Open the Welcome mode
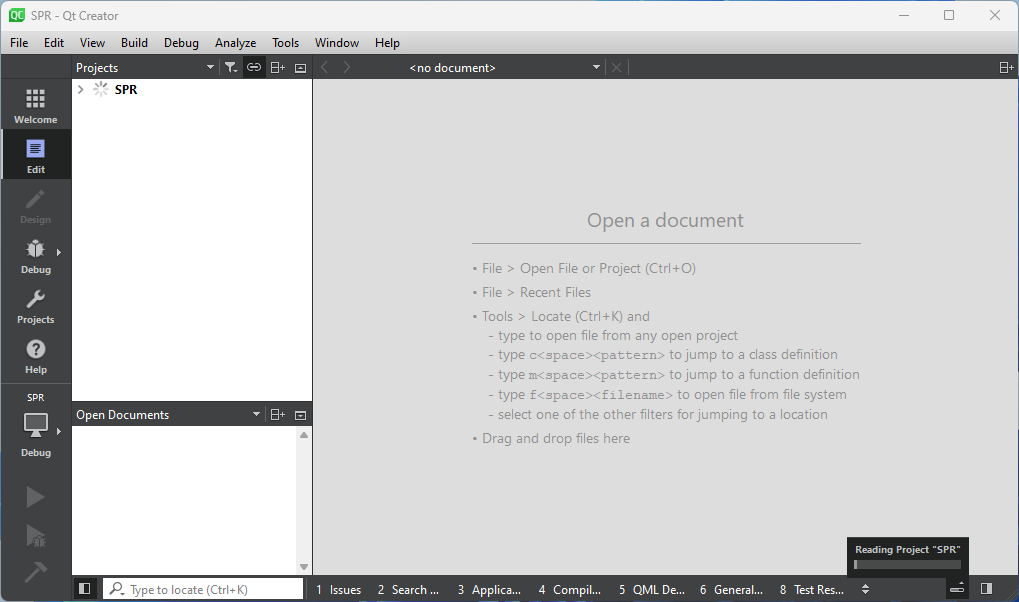The height and width of the screenshot is (602, 1019). pyautogui.click(x=35, y=105)
